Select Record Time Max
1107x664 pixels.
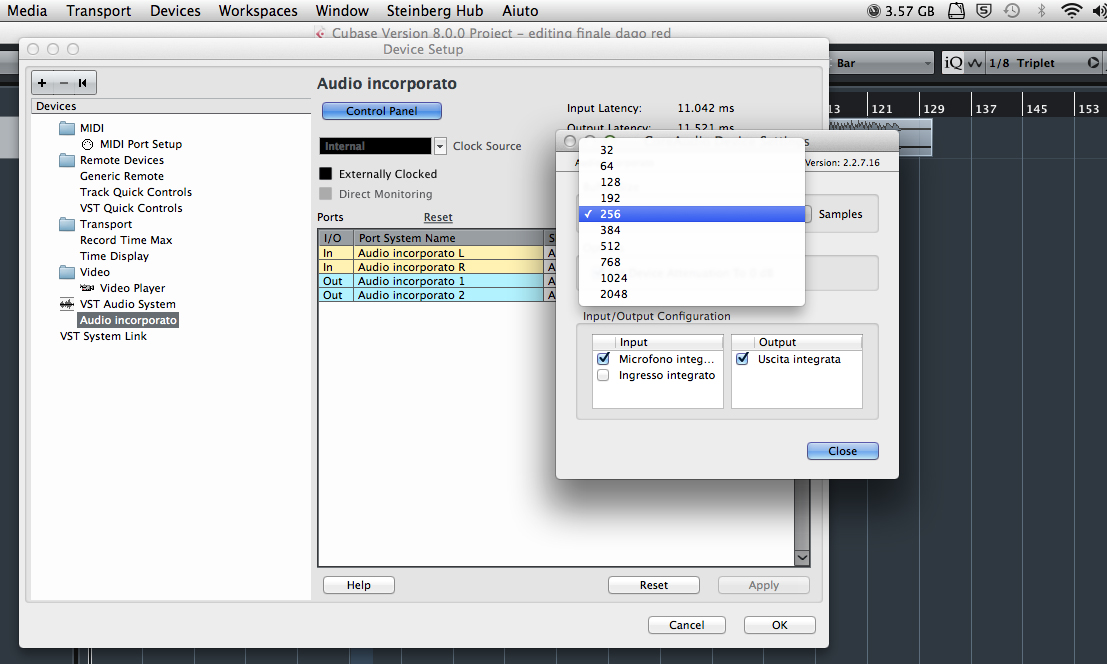(126, 240)
